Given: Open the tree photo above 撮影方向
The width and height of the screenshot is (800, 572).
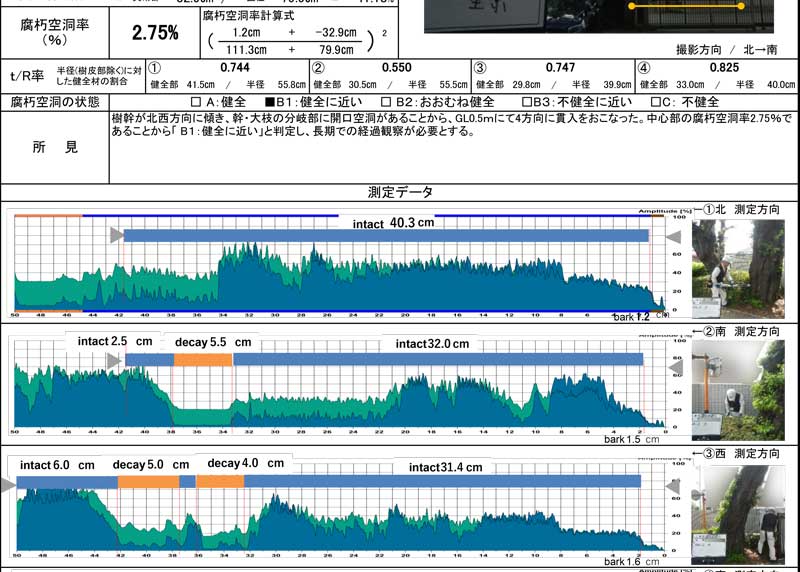Looking at the screenshot, I should 598,16.
